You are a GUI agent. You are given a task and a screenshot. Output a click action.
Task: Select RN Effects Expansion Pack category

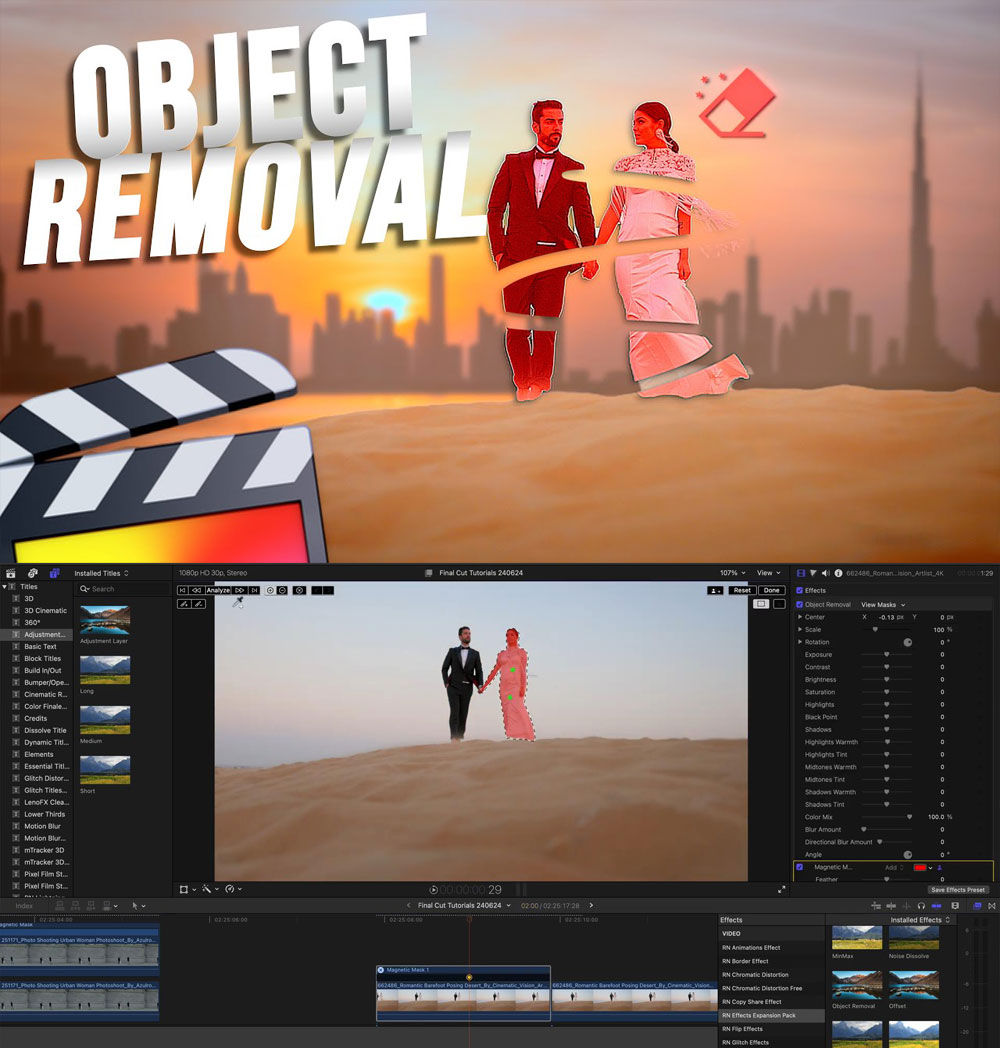click(x=771, y=1015)
